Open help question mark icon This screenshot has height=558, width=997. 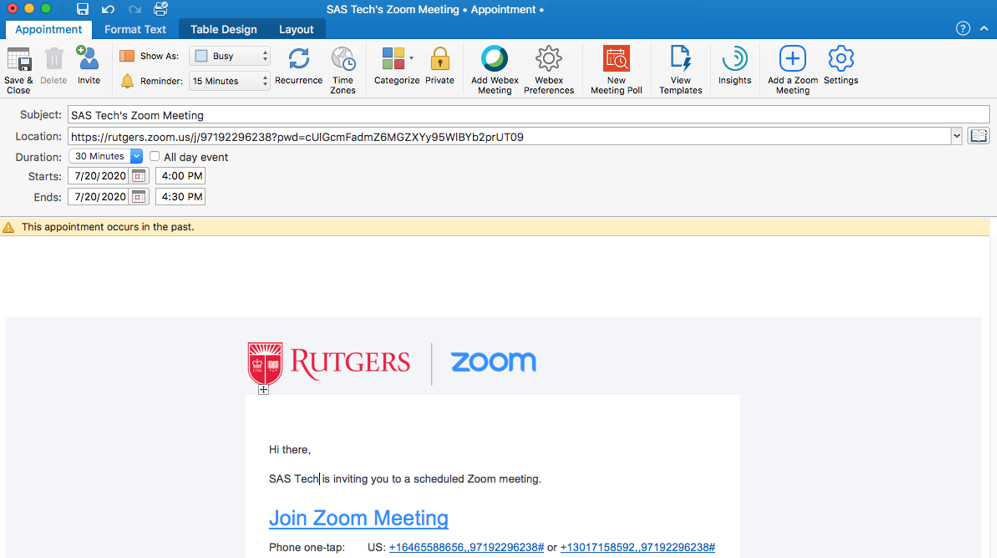[963, 29]
